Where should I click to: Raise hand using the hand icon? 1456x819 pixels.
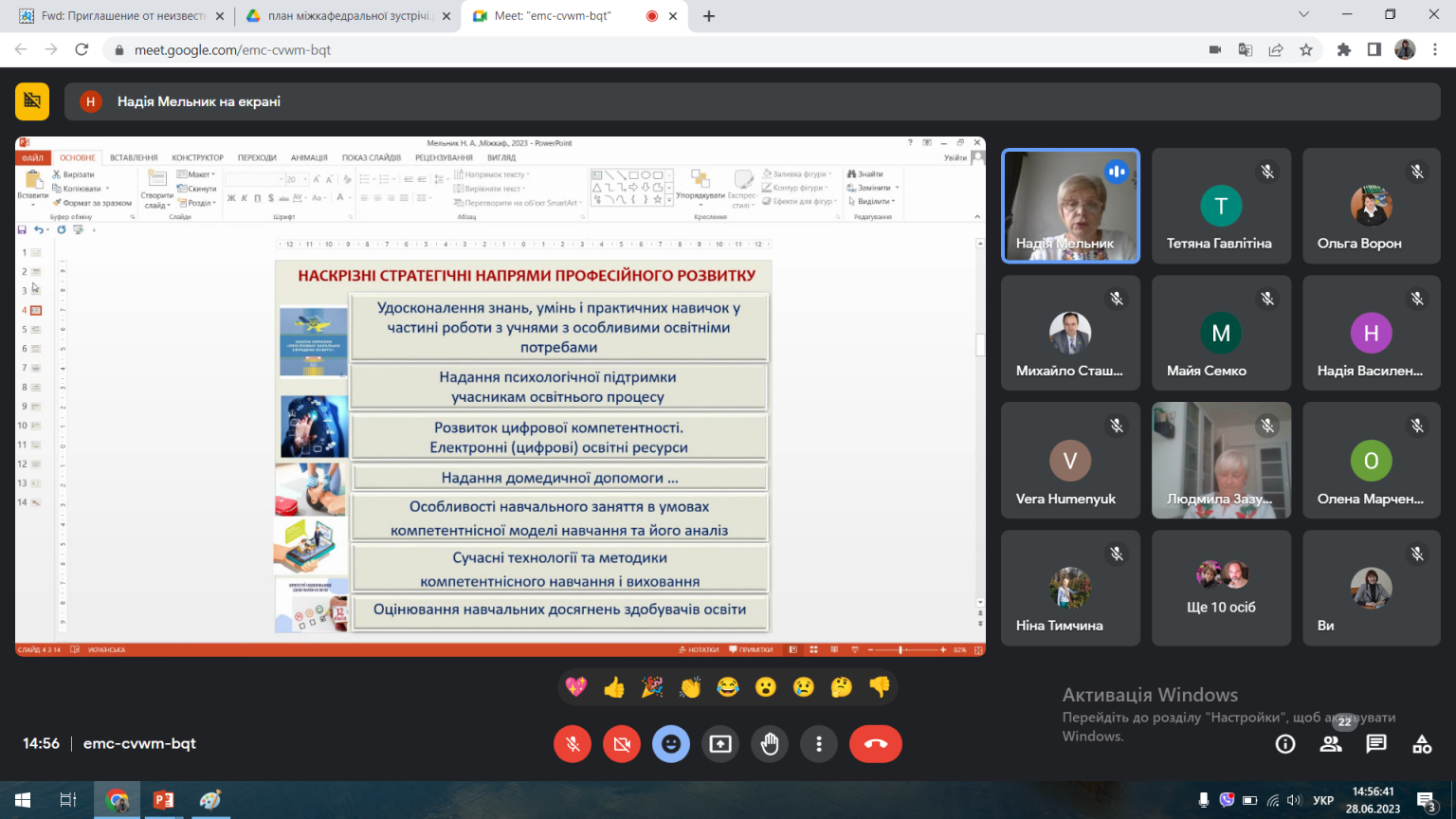click(770, 744)
